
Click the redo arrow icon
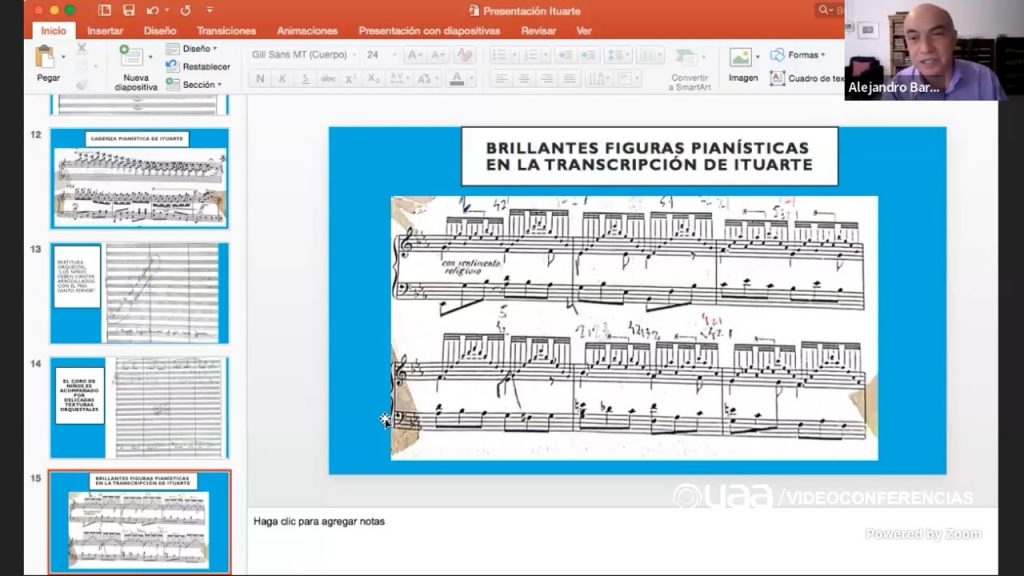[x=185, y=10]
